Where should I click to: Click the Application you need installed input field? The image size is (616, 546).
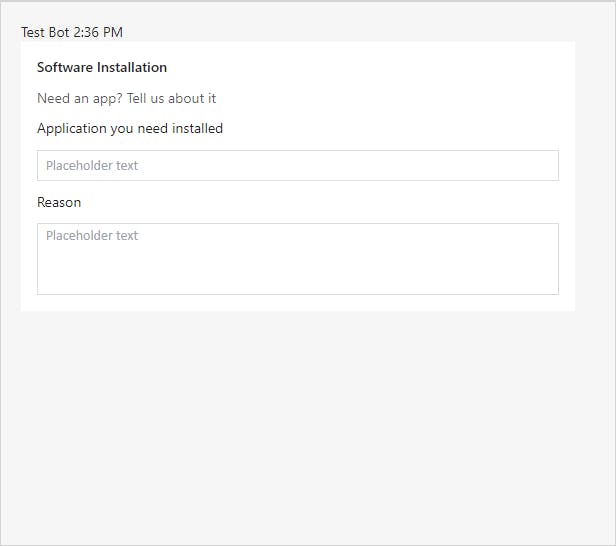pyautogui.click(x=297, y=165)
